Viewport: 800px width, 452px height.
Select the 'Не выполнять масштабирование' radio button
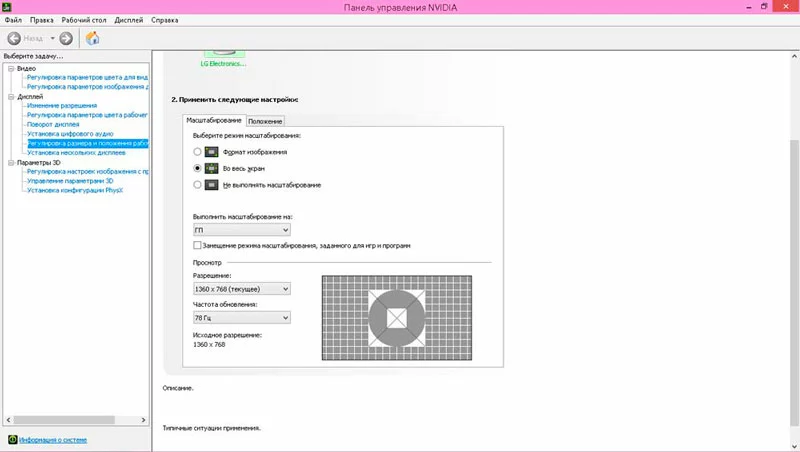pos(197,185)
